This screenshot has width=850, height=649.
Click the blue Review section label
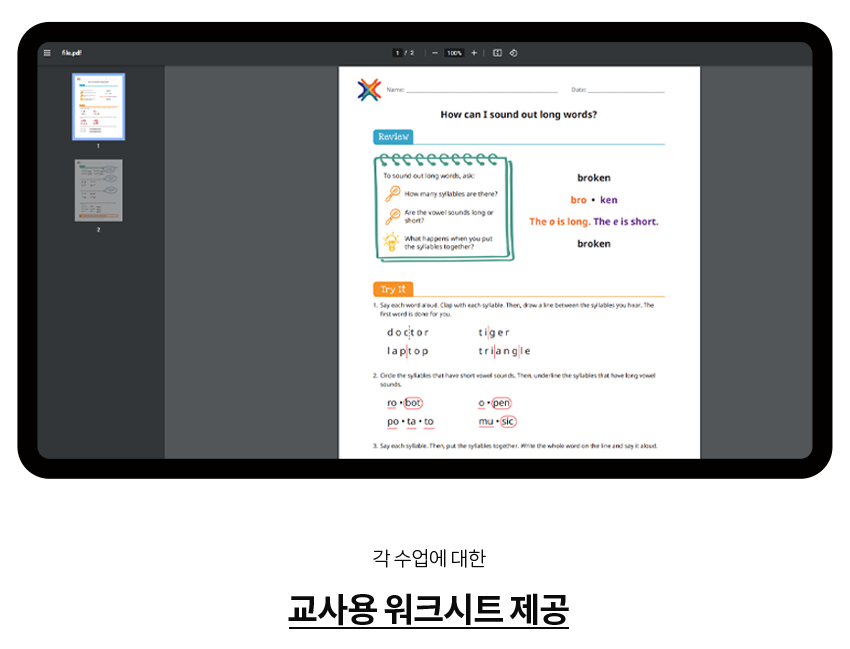(393, 137)
